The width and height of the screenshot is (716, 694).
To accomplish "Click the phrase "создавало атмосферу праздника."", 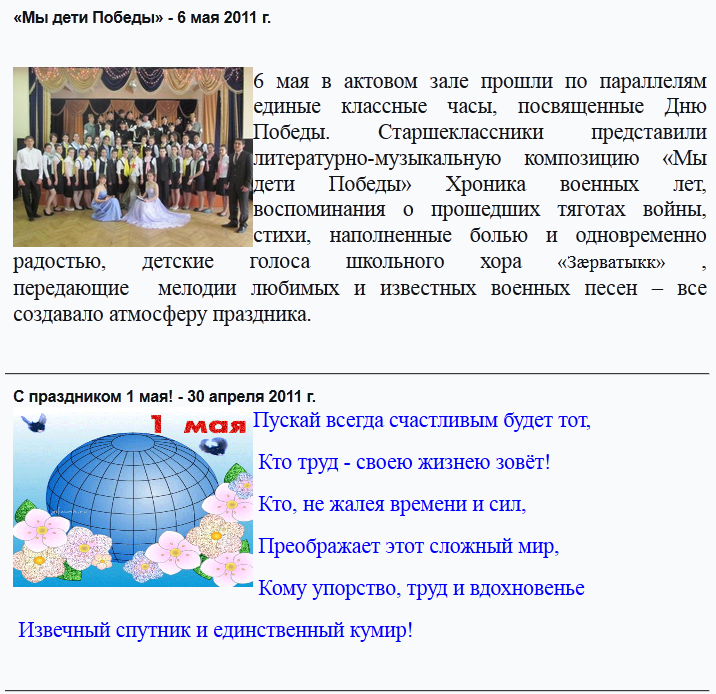I will coord(162,314).
